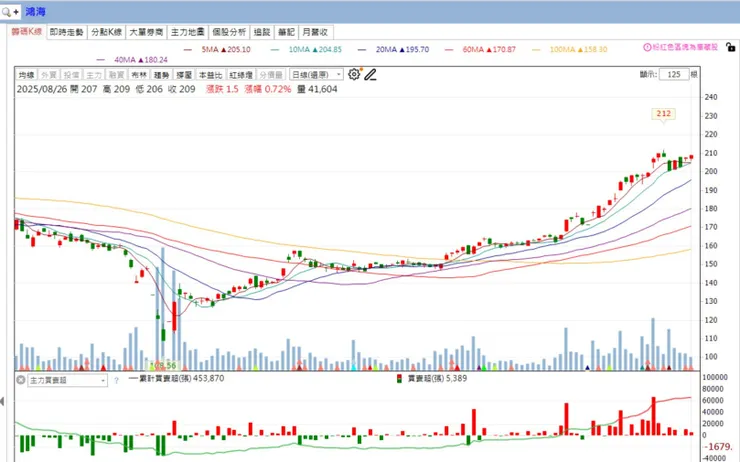Screen dimensions: 740x462
Task: Close the 主力買賣超 indicator panel
Action: pyautogui.click(x=21, y=379)
